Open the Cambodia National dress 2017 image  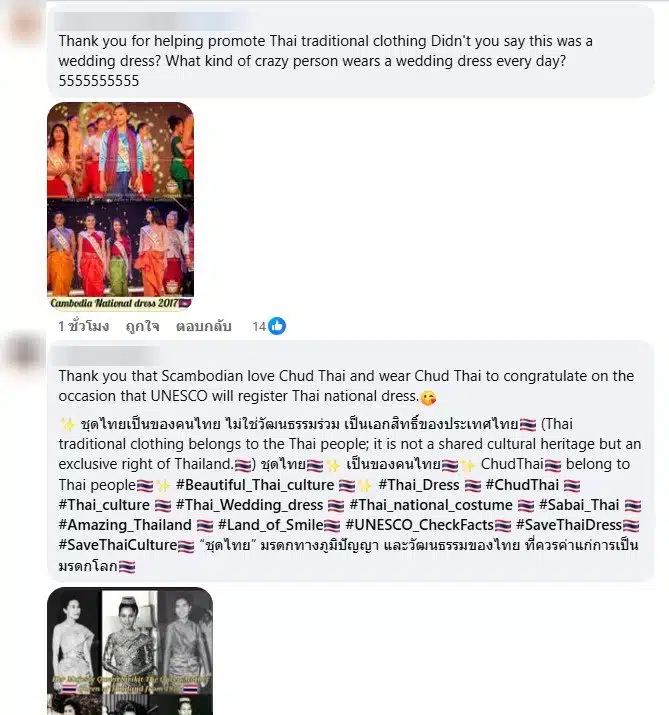click(120, 206)
